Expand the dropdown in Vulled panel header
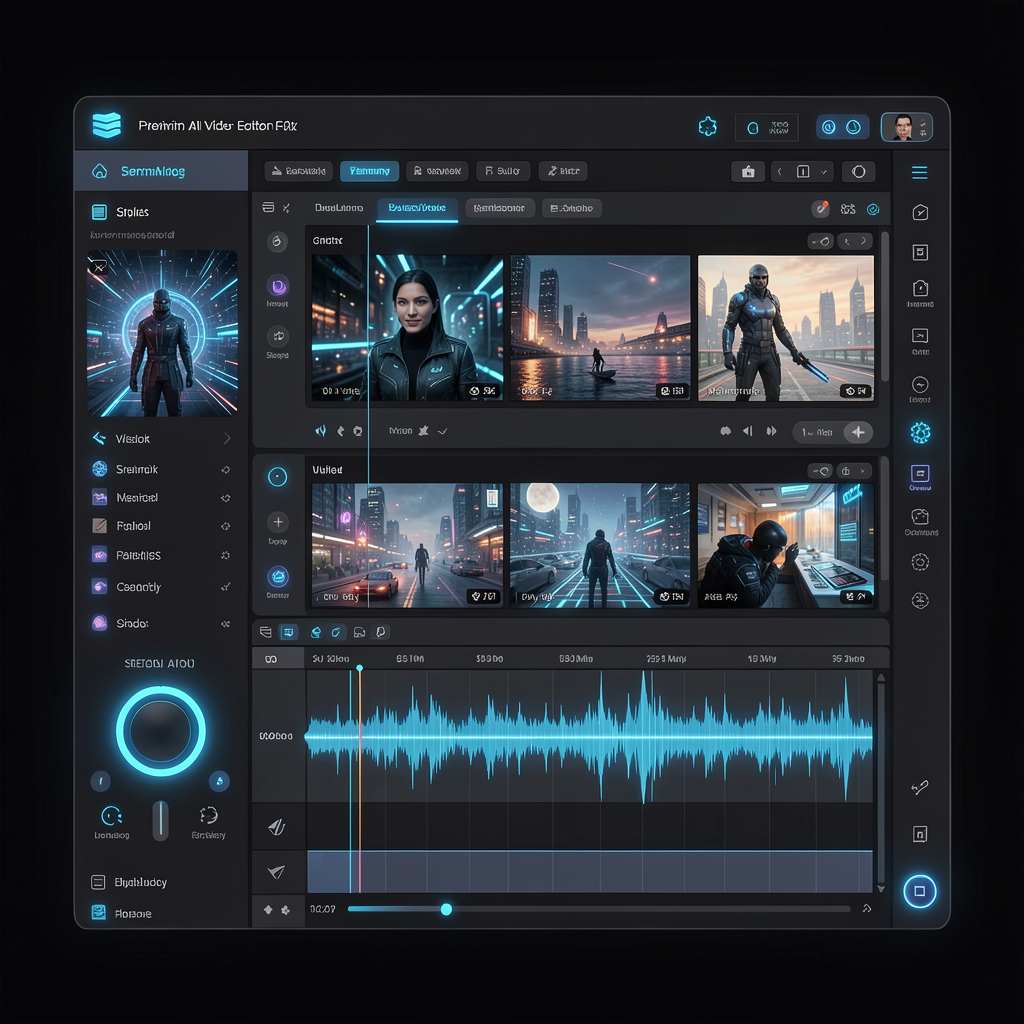1024x1024 pixels. point(863,471)
